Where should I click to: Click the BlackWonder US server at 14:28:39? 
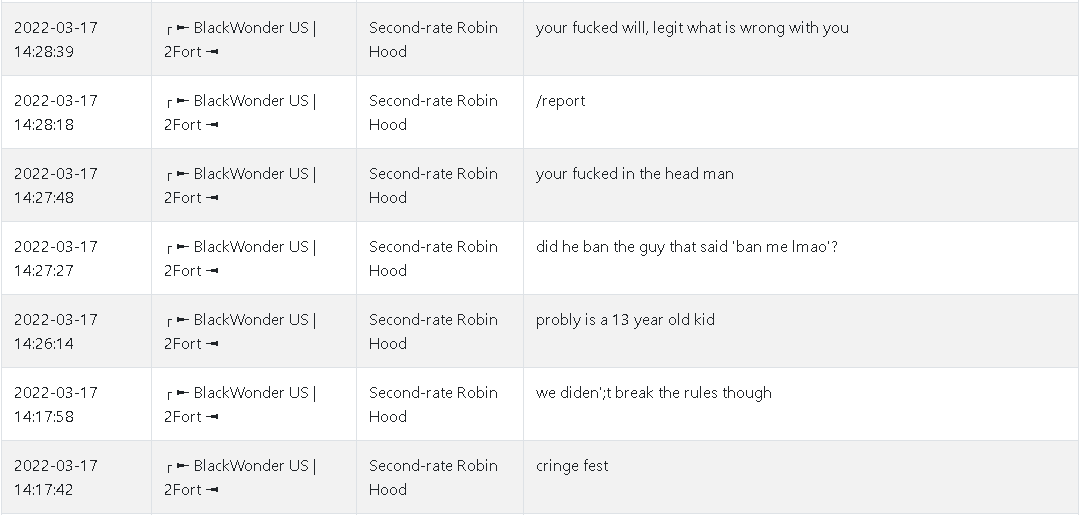240,39
